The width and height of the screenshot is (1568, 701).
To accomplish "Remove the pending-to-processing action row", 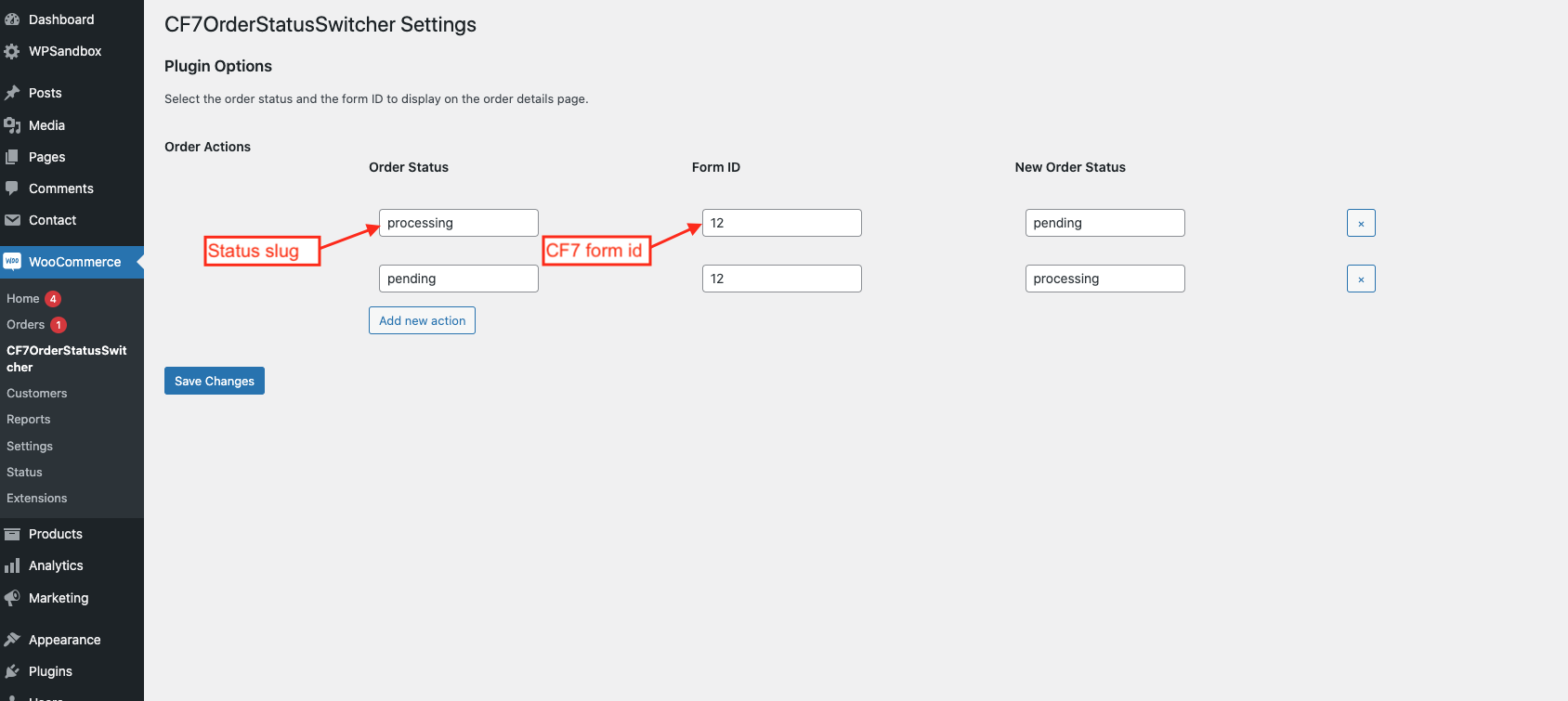I will click(x=1361, y=279).
